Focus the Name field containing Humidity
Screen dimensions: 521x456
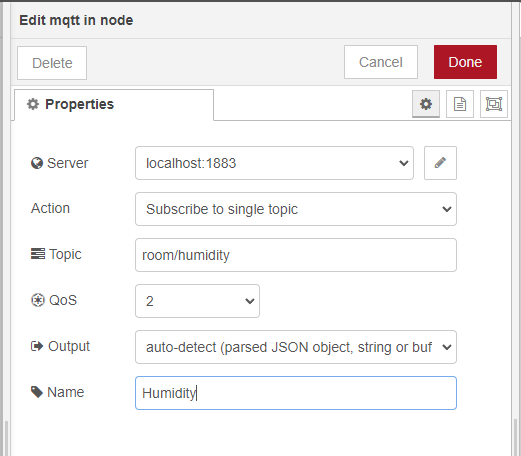click(296, 393)
